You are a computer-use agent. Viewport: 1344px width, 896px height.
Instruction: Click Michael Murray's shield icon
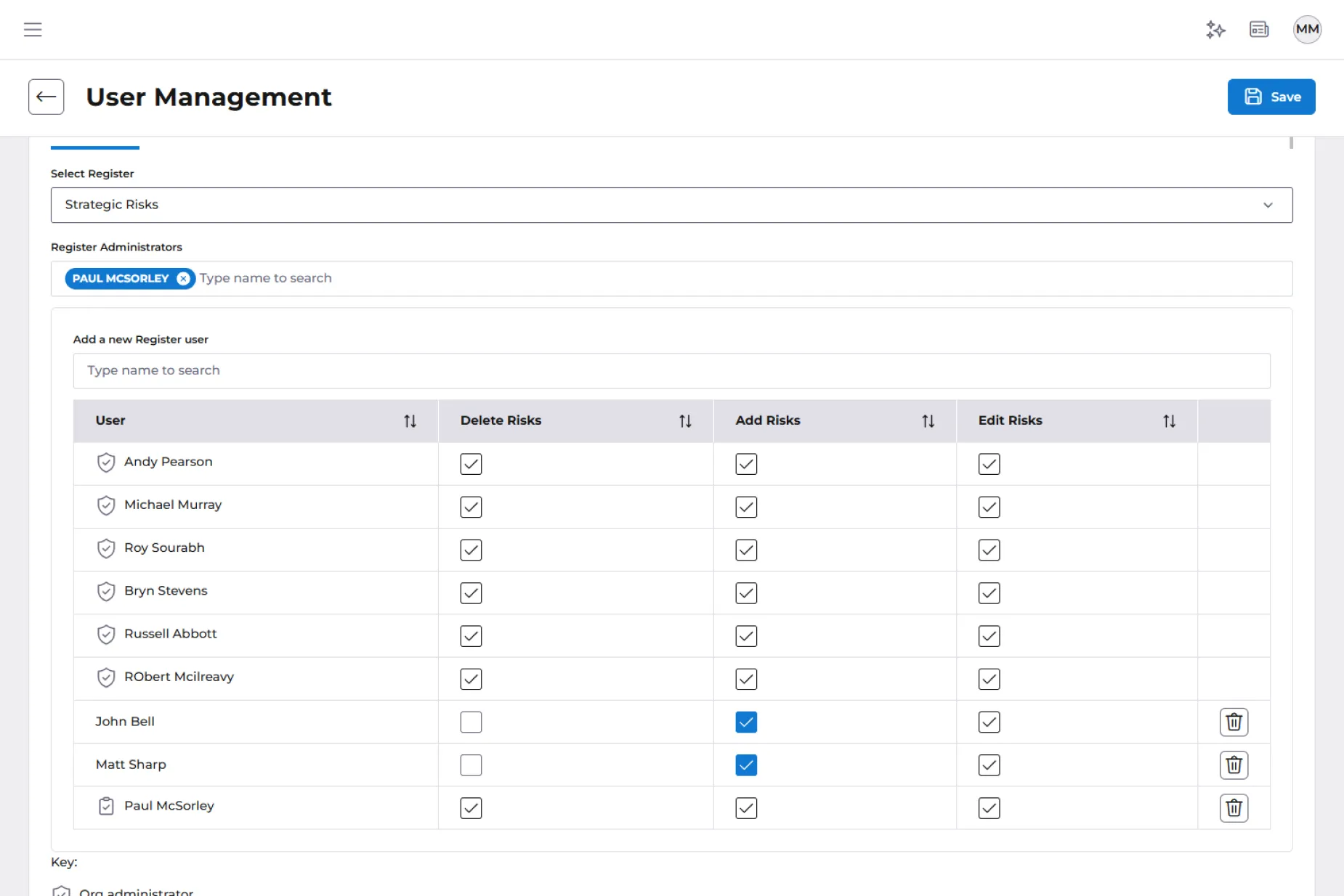click(106, 505)
